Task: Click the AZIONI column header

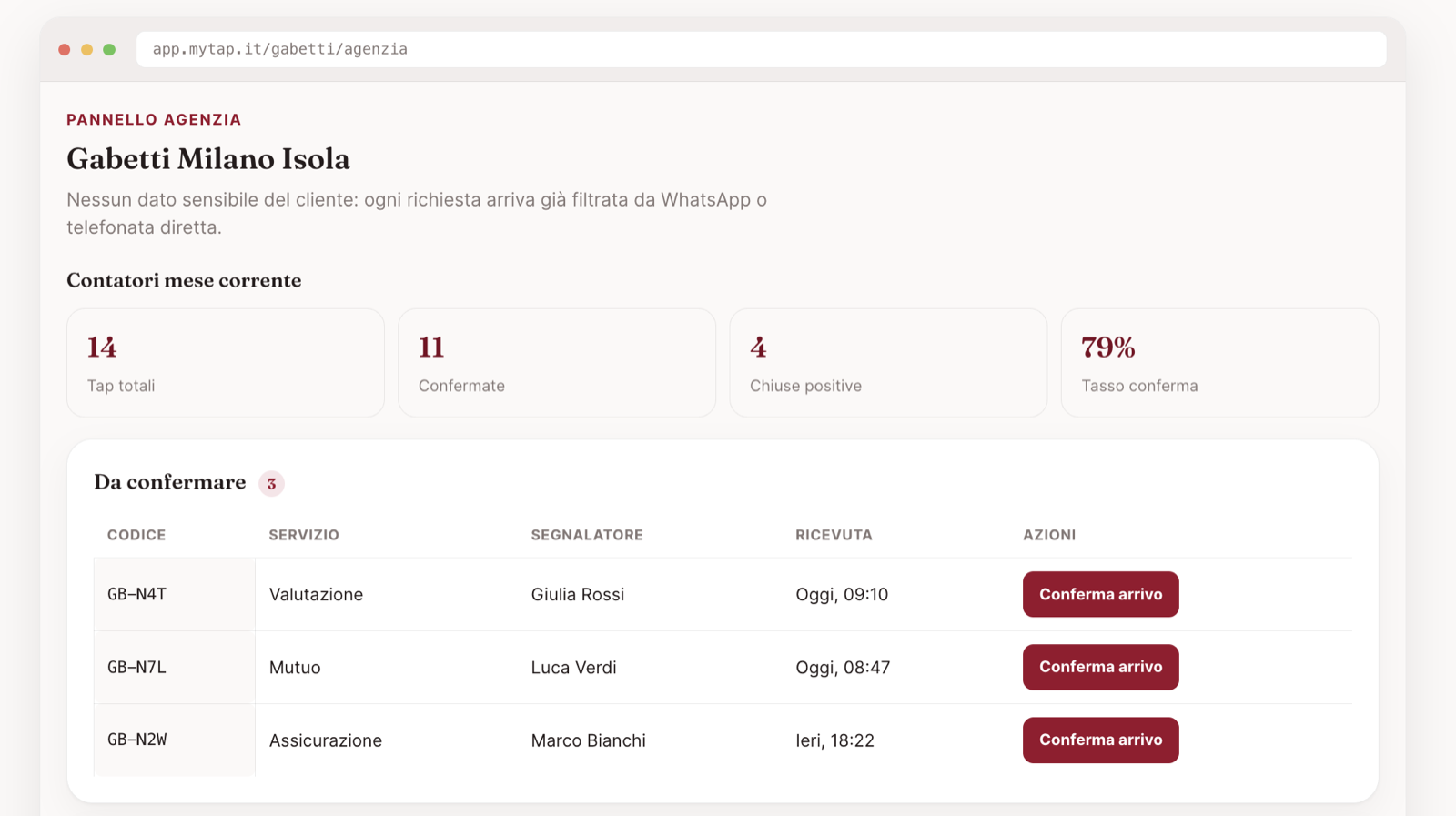Action: [x=1049, y=535]
